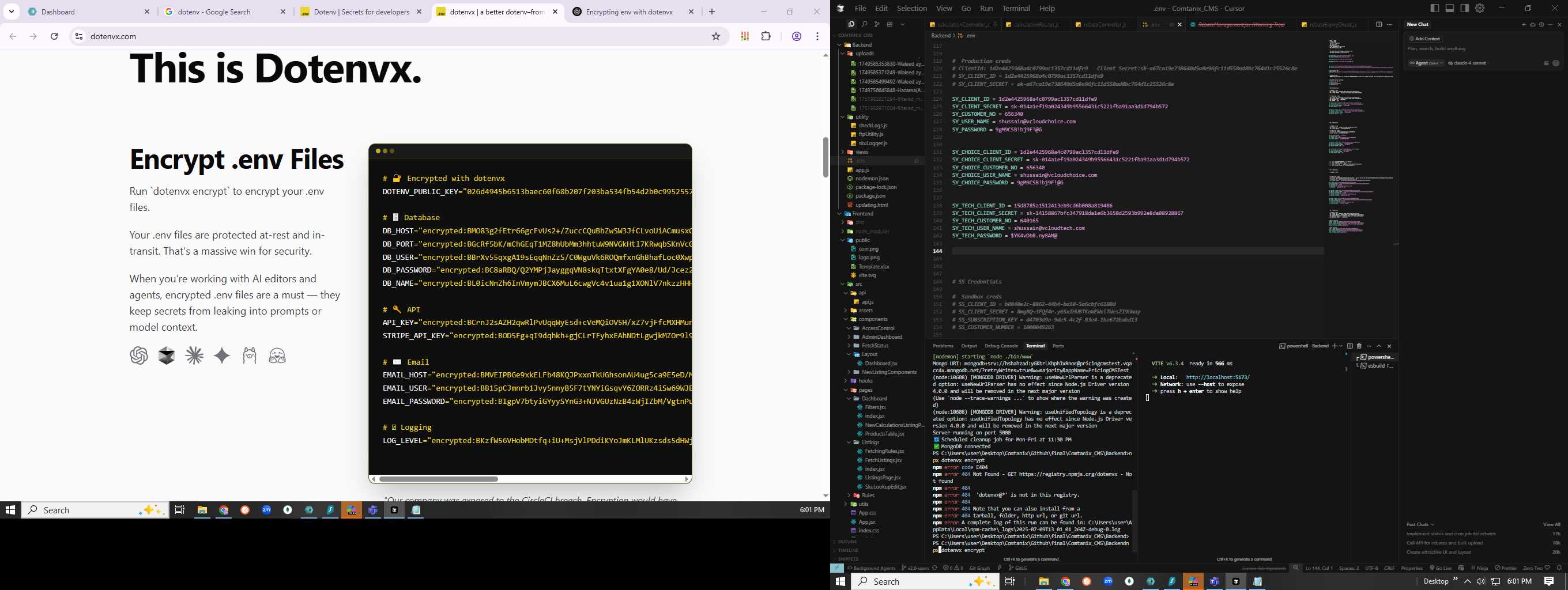Viewport: 1568px width, 590px height.
Task: Open Chrome extensions puzzle icon
Action: click(x=766, y=36)
